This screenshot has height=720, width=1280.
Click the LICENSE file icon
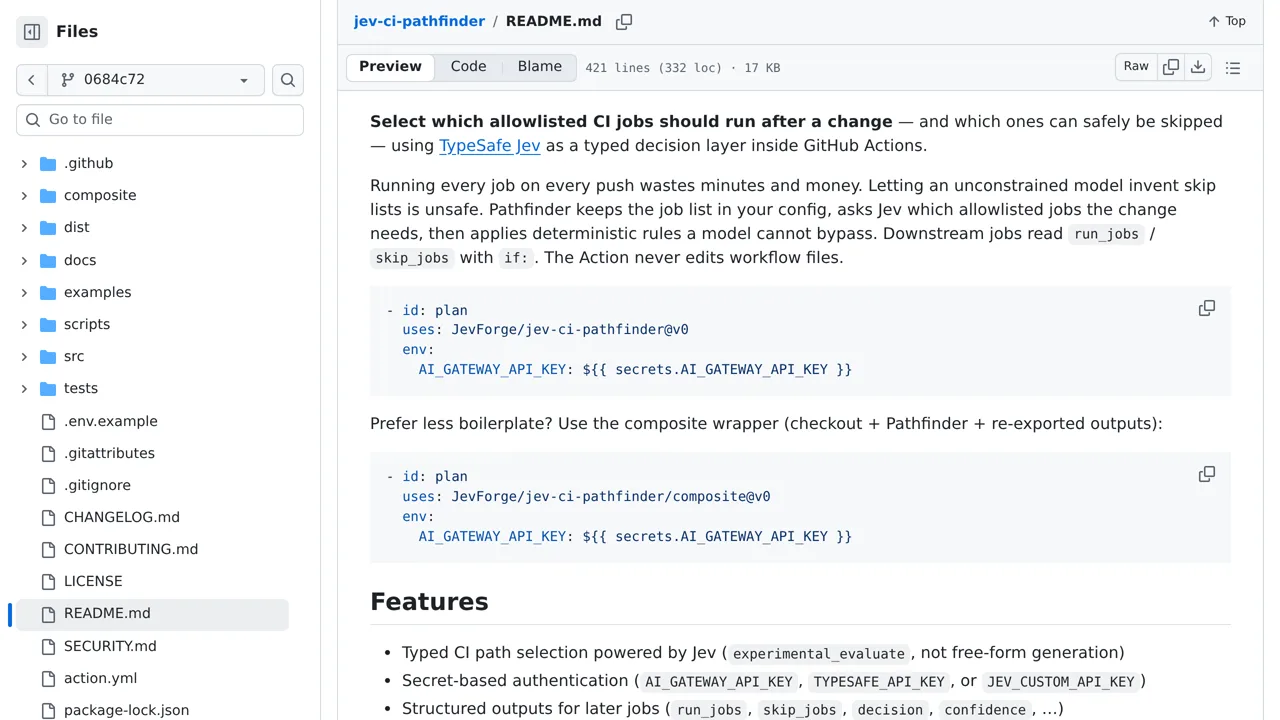pyautogui.click(x=48, y=582)
